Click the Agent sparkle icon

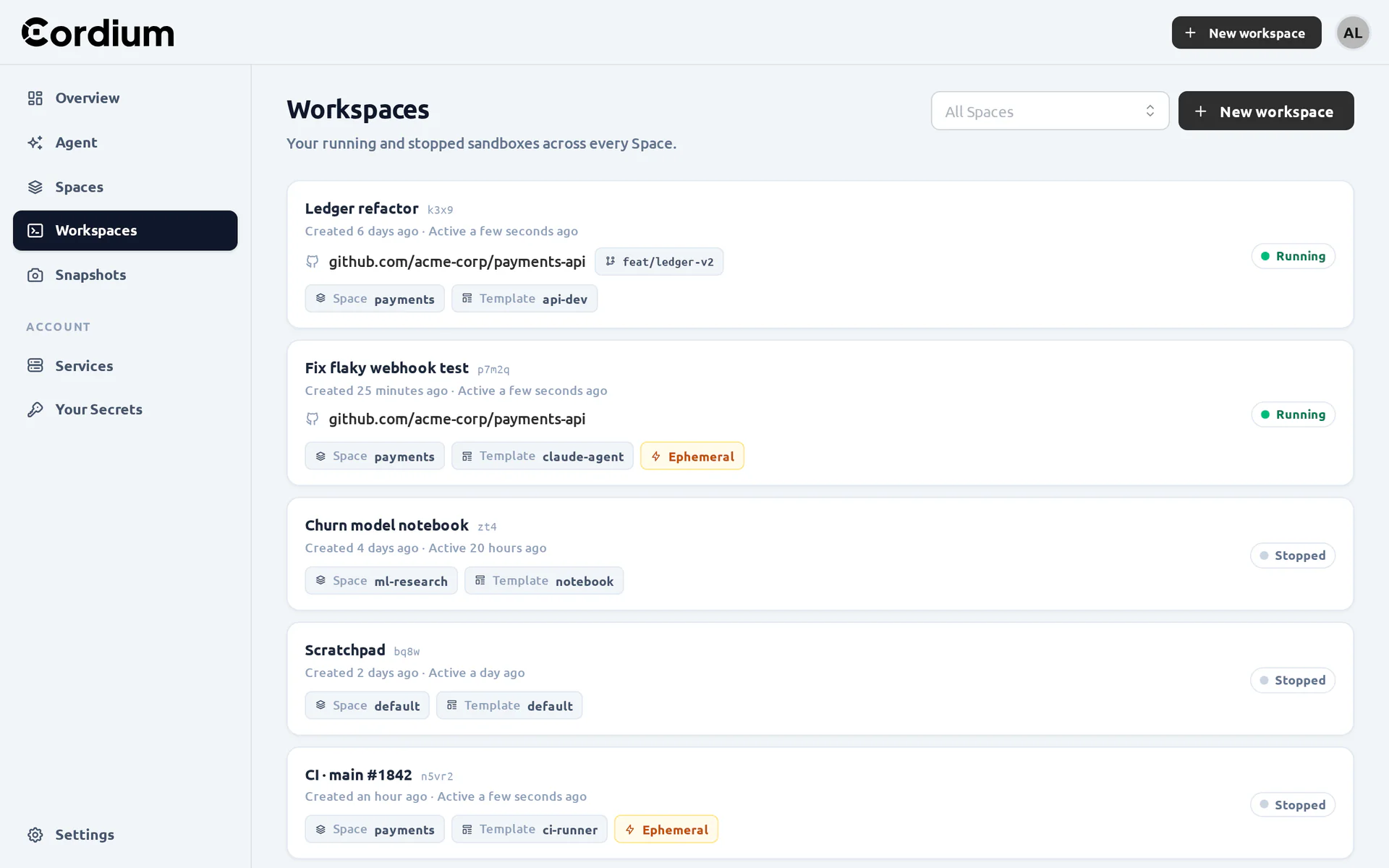tap(35, 142)
